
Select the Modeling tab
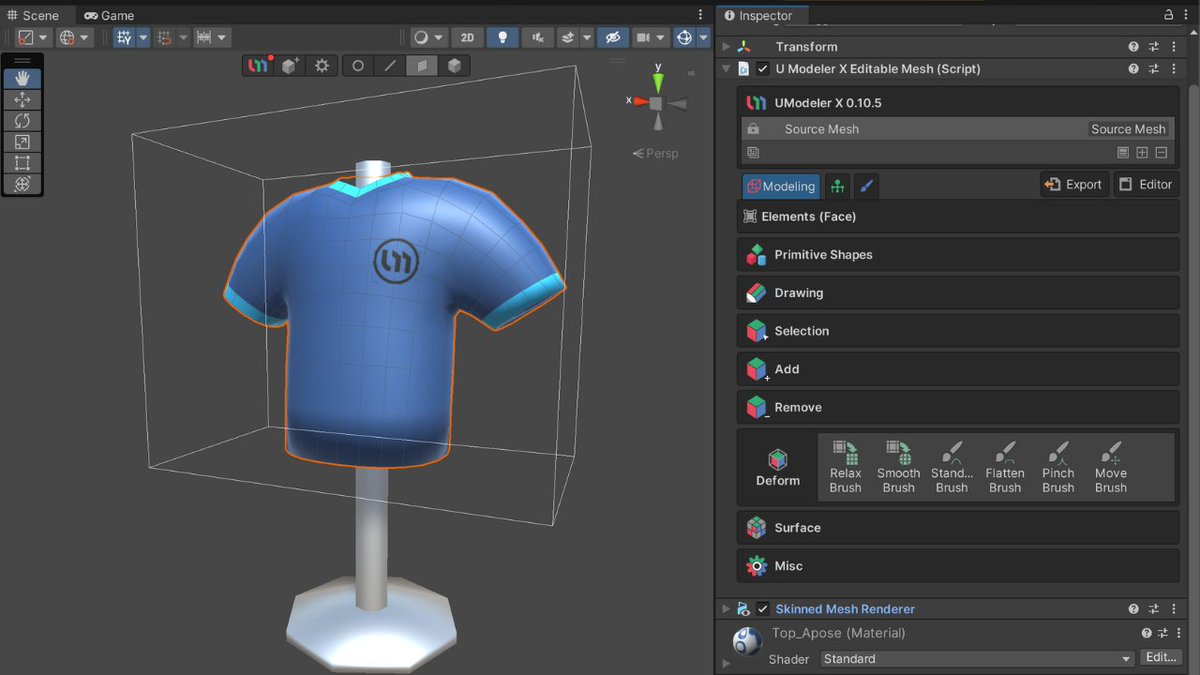click(x=781, y=186)
